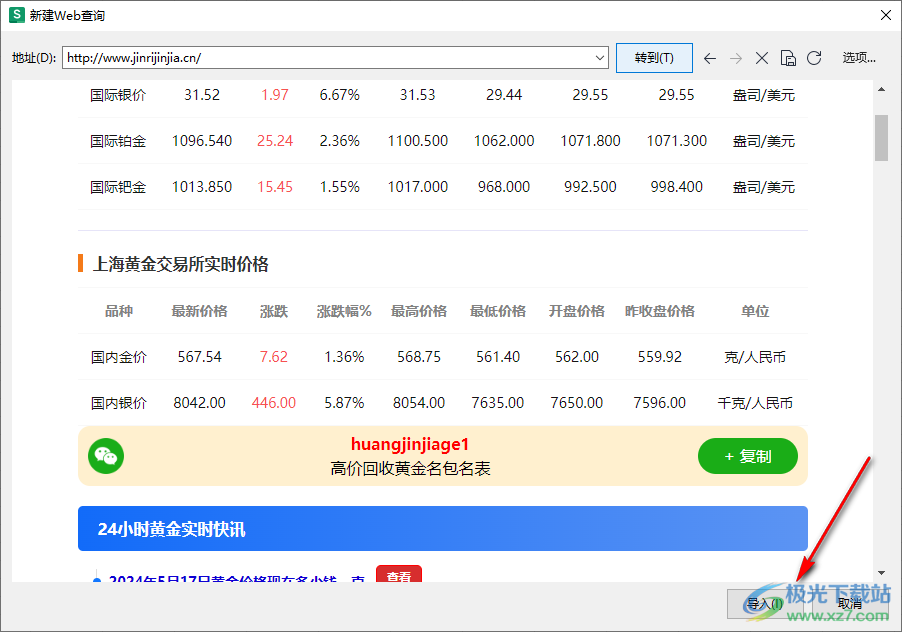Click the 最低价格 column header
902x632 pixels.
click(x=498, y=311)
